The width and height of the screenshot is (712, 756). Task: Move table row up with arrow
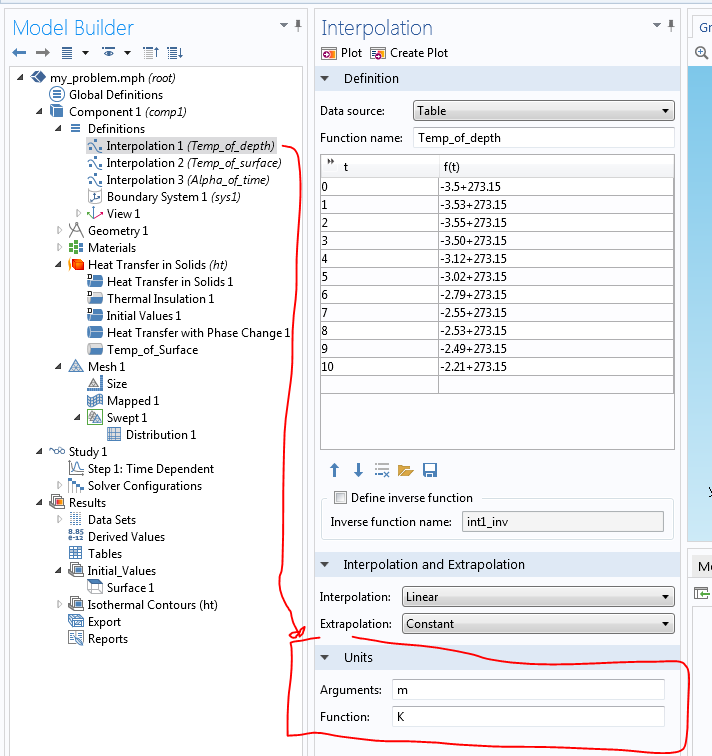click(x=335, y=470)
